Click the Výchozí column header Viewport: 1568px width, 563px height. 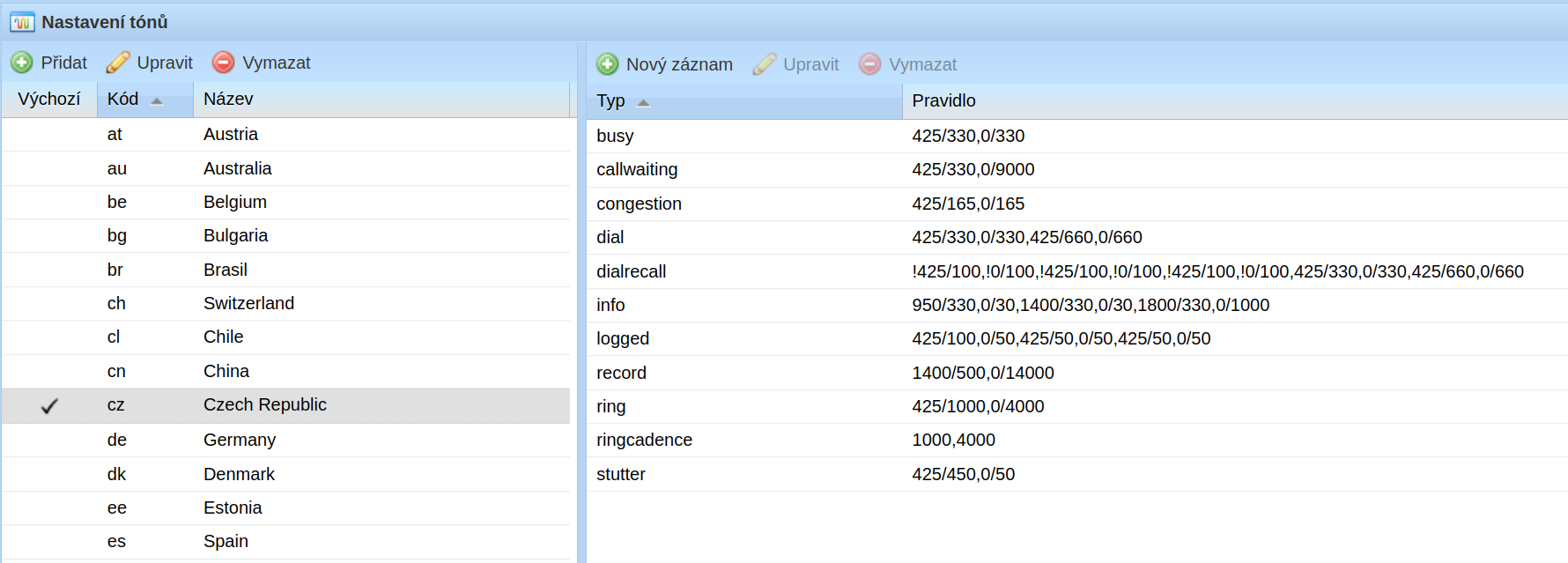point(49,100)
